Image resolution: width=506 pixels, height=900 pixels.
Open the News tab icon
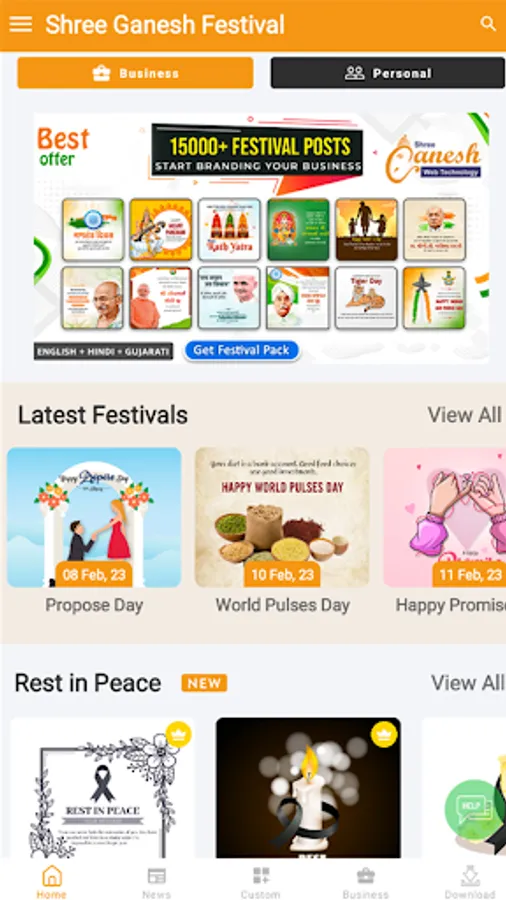(x=157, y=876)
